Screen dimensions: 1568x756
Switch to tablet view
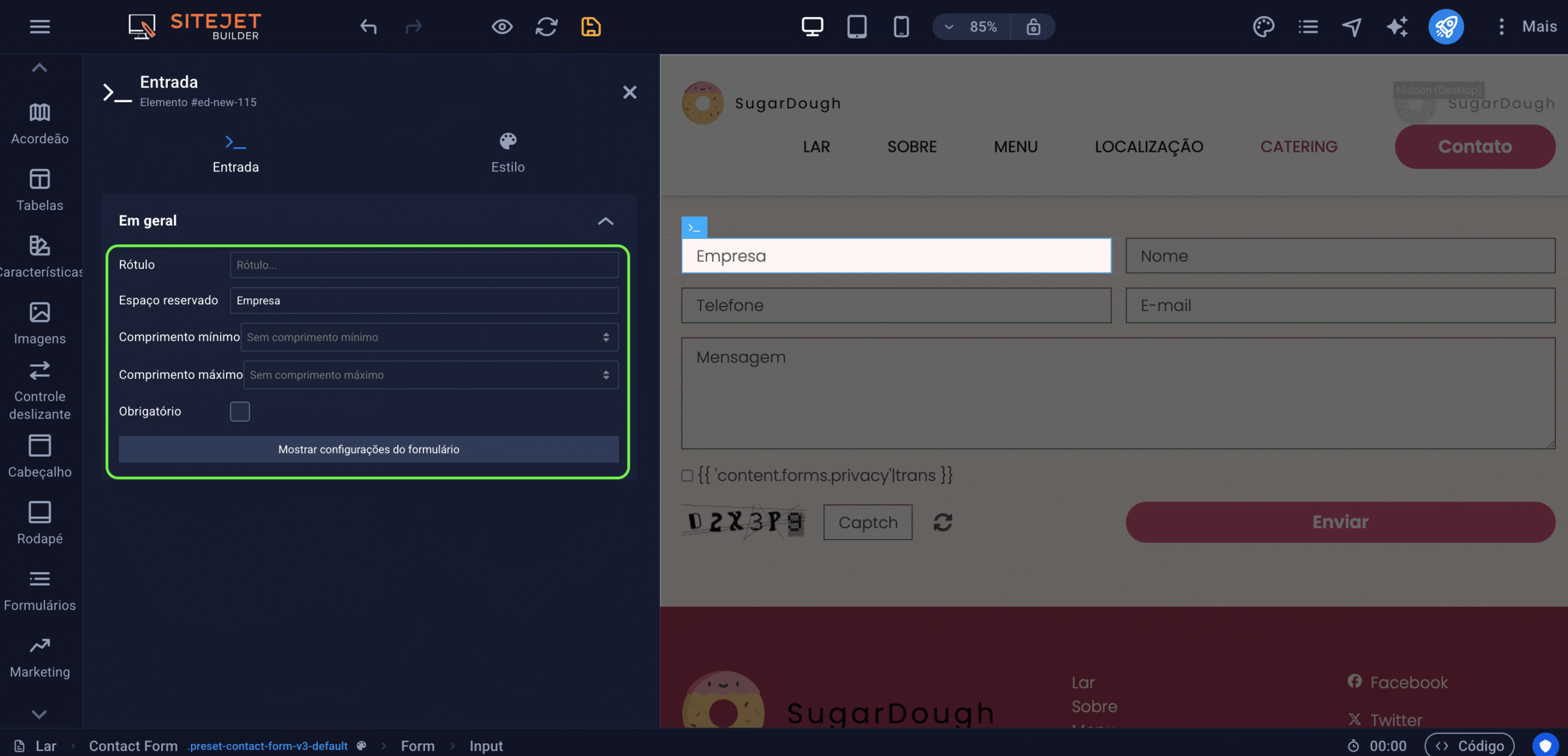pyautogui.click(x=857, y=26)
